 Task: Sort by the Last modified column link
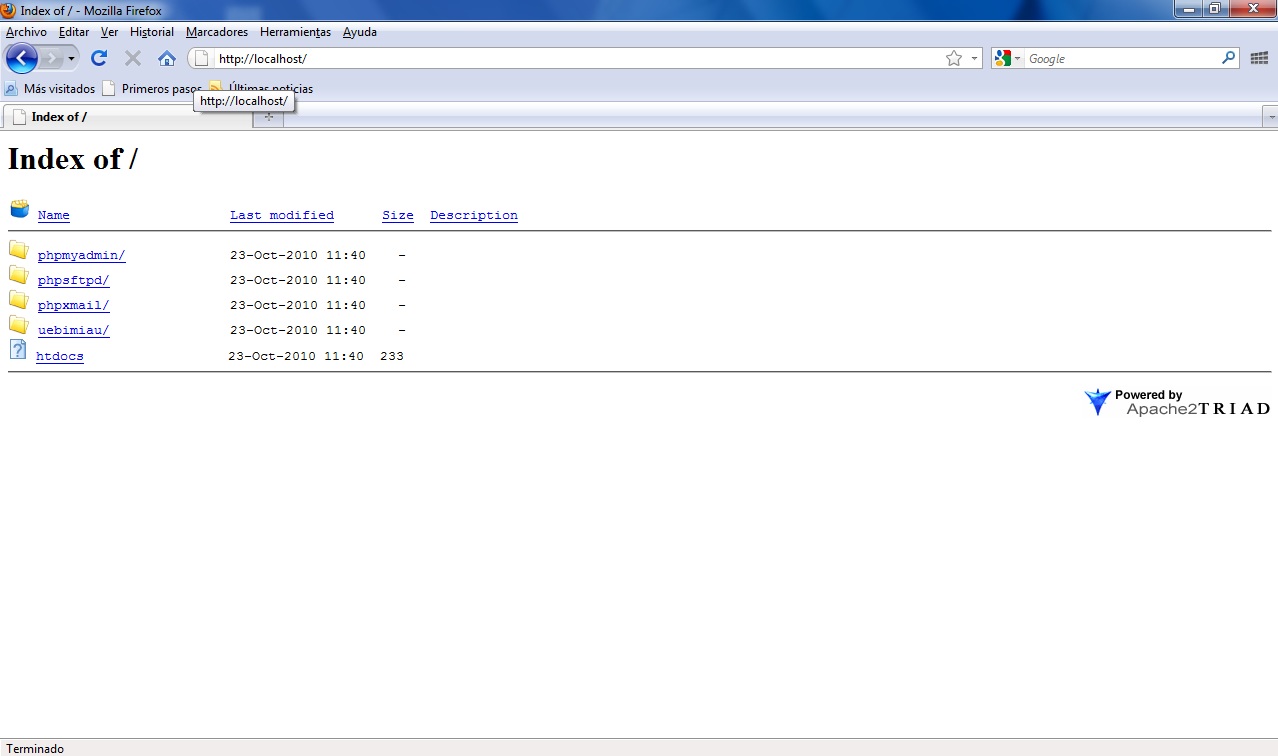(281, 214)
